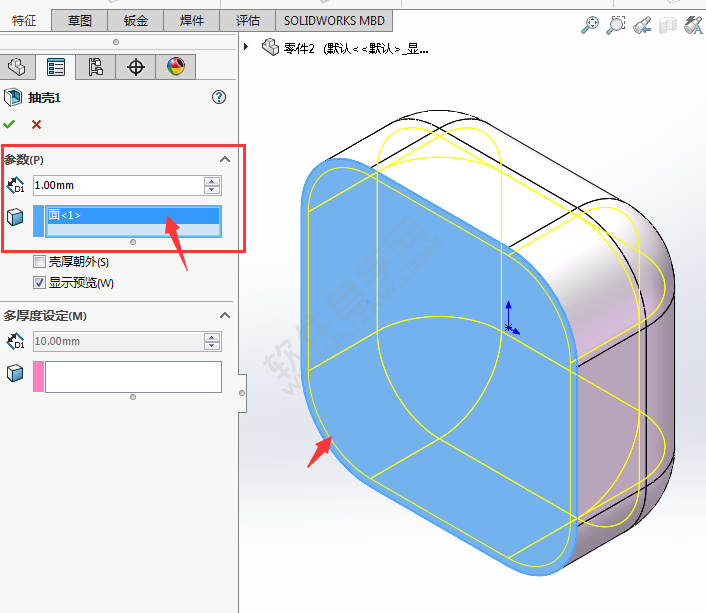
Task: Click the 零件2 part icon
Action: (271, 47)
